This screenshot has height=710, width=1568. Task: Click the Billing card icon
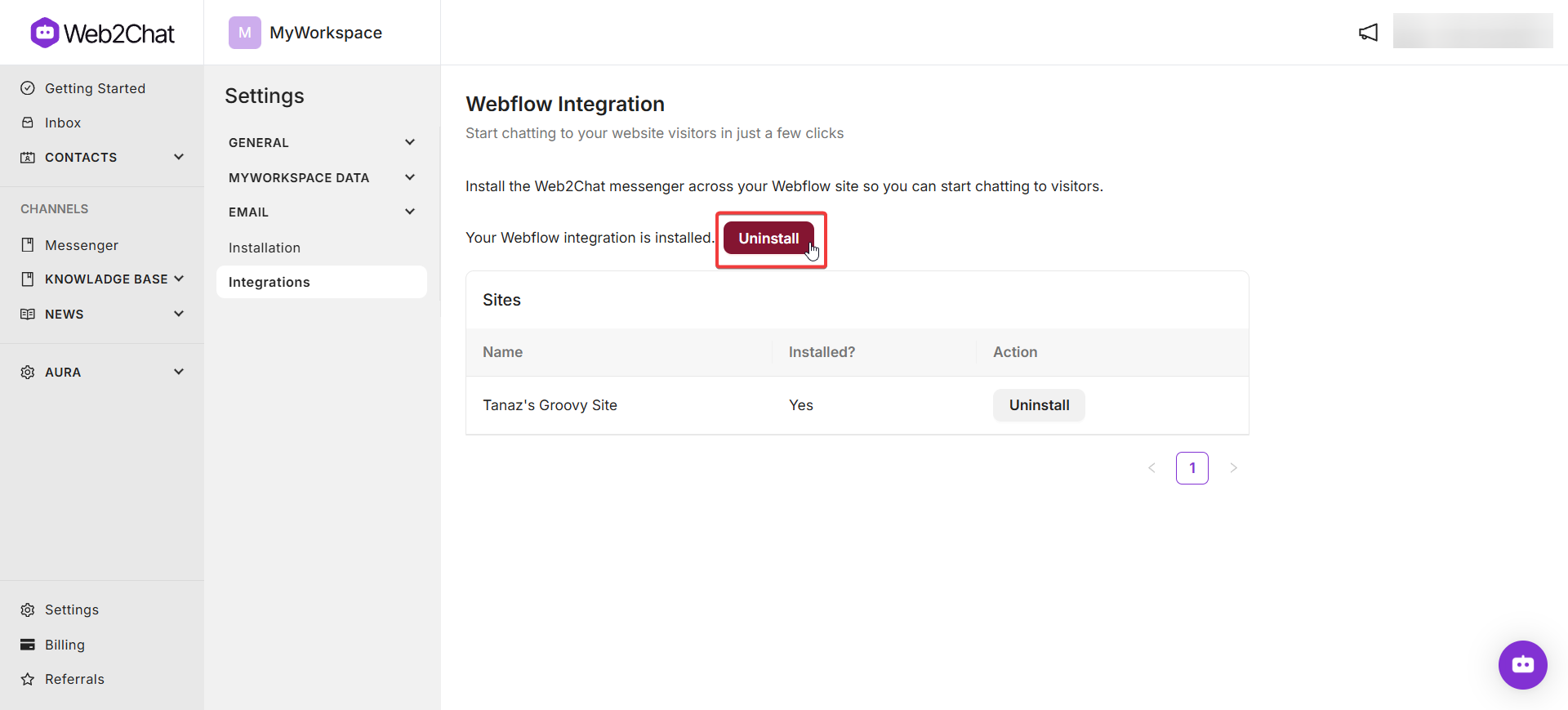28,645
